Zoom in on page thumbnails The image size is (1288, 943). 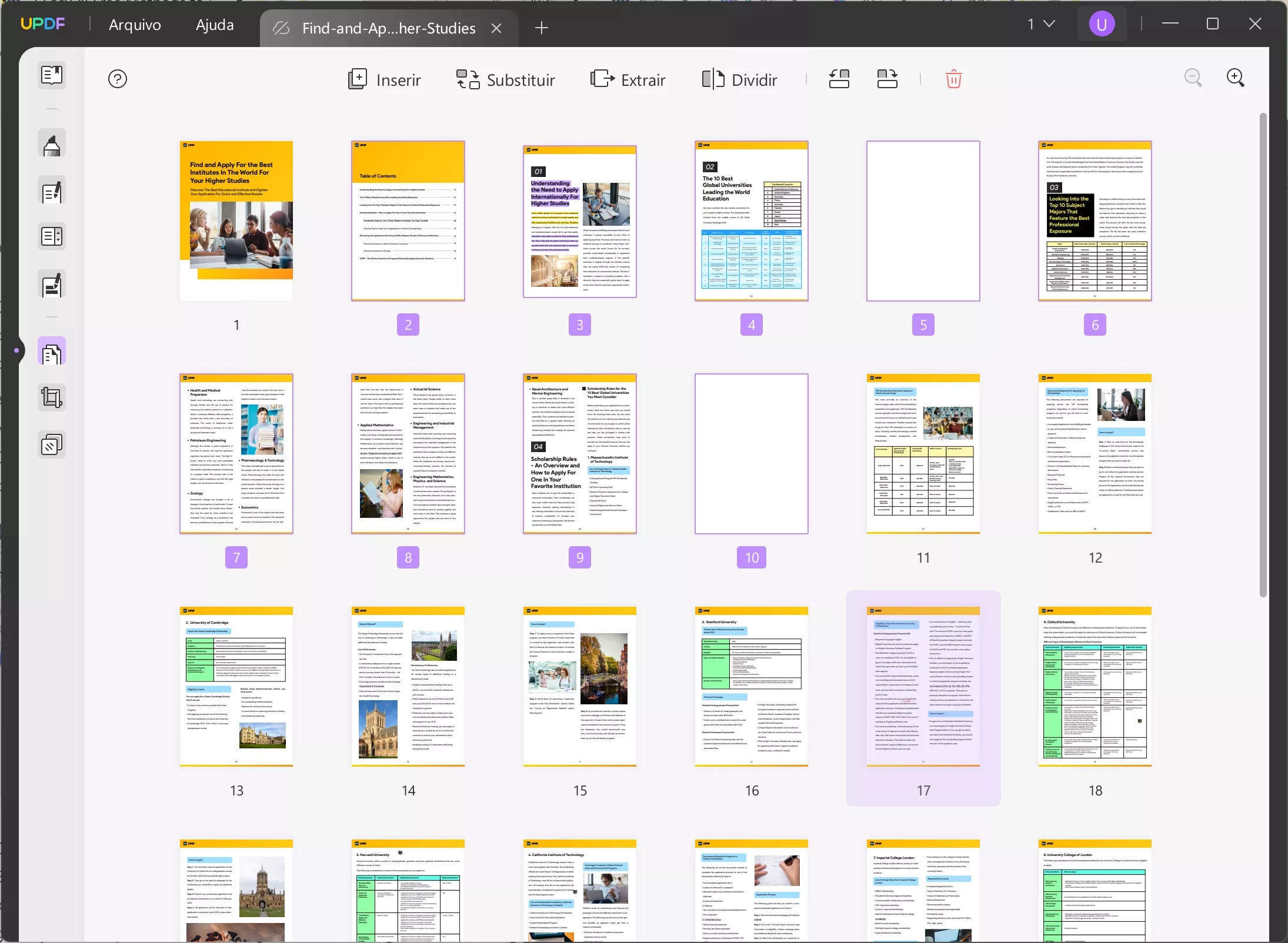click(1236, 78)
